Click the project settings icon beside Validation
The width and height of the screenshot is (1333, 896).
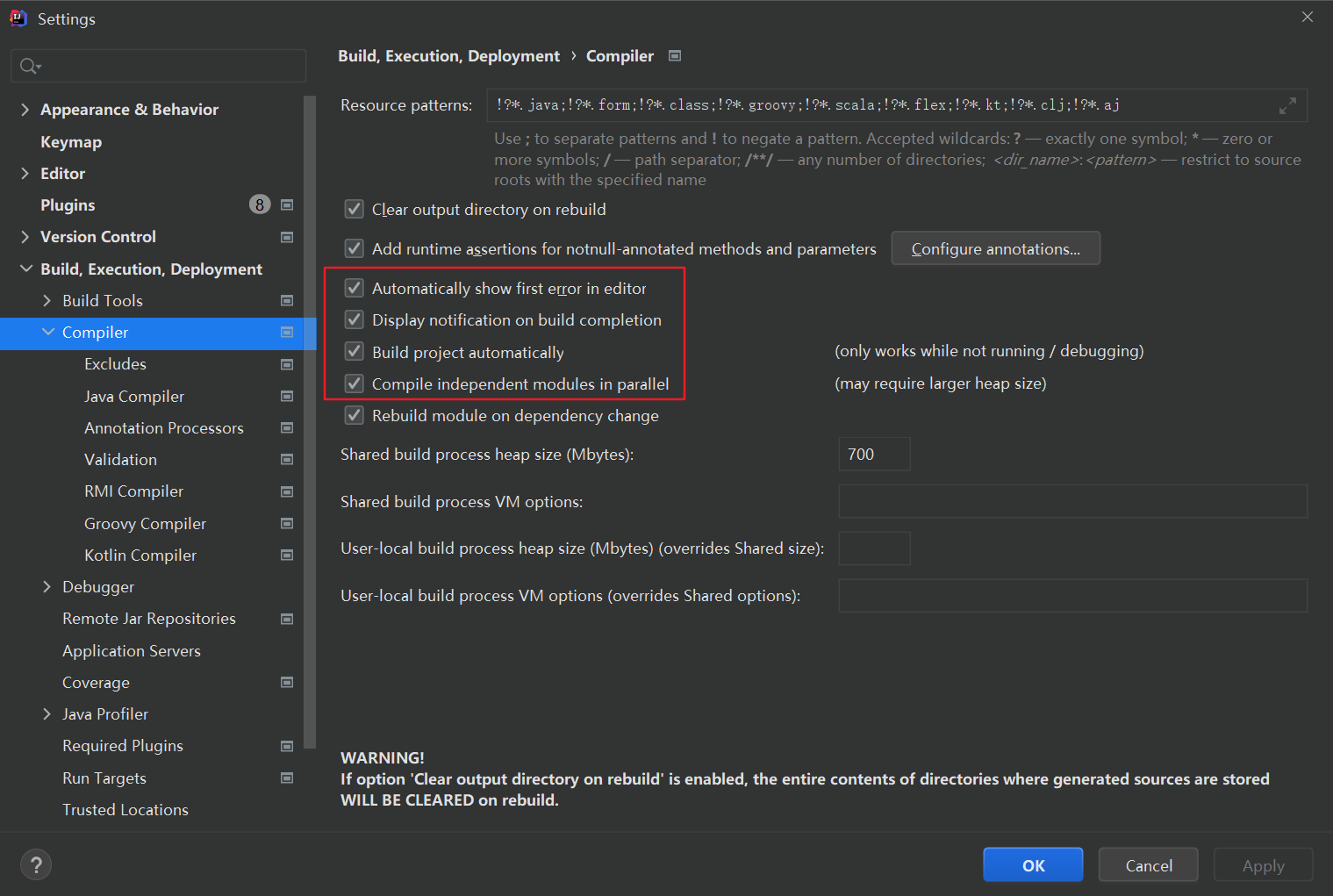click(x=287, y=460)
